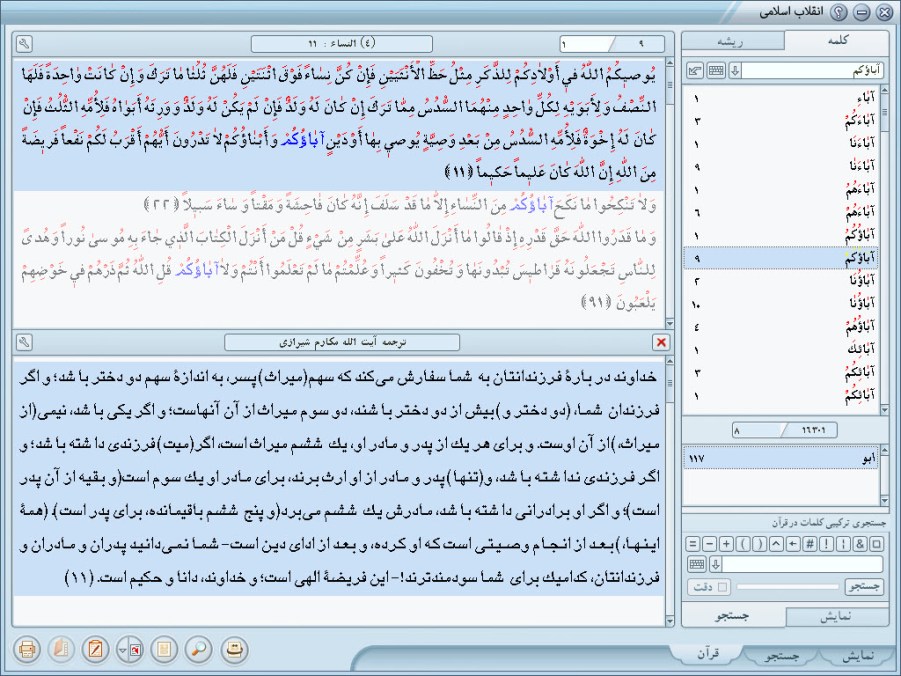Toggle the دقت checkbox
Image resolution: width=901 pixels, height=676 pixels.
pos(722,587)
